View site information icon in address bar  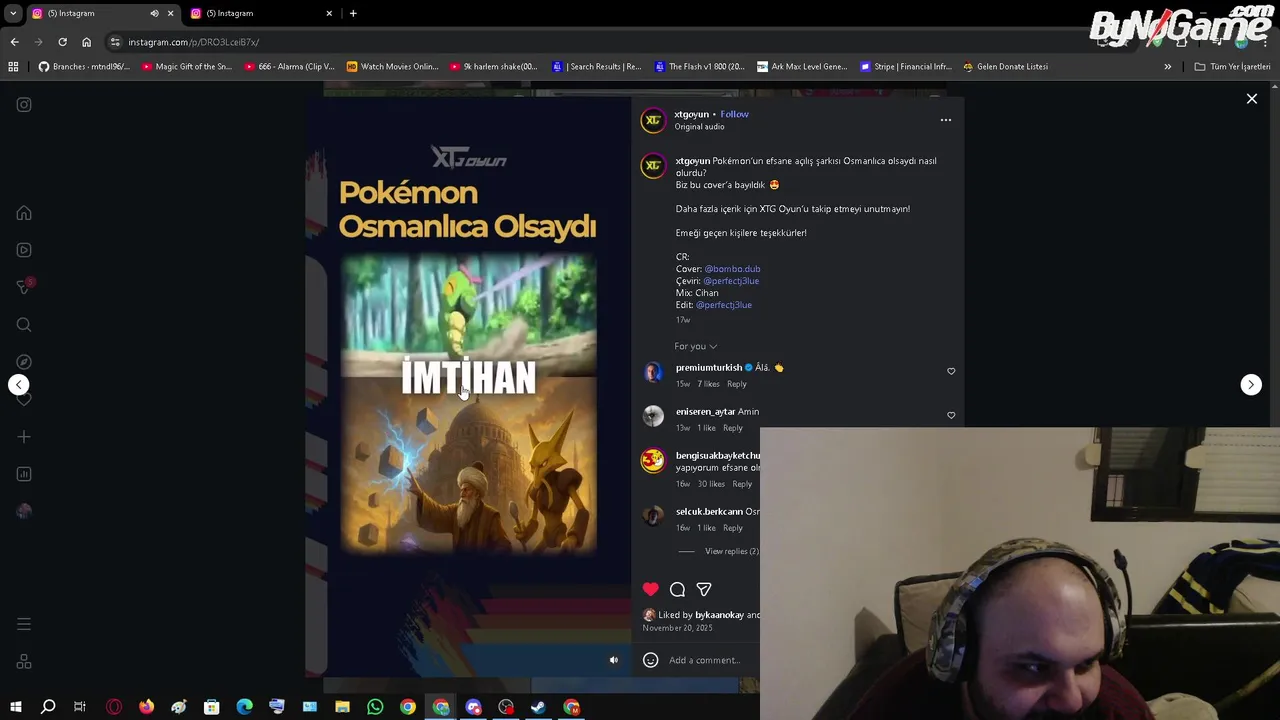(x=115, y=42)
